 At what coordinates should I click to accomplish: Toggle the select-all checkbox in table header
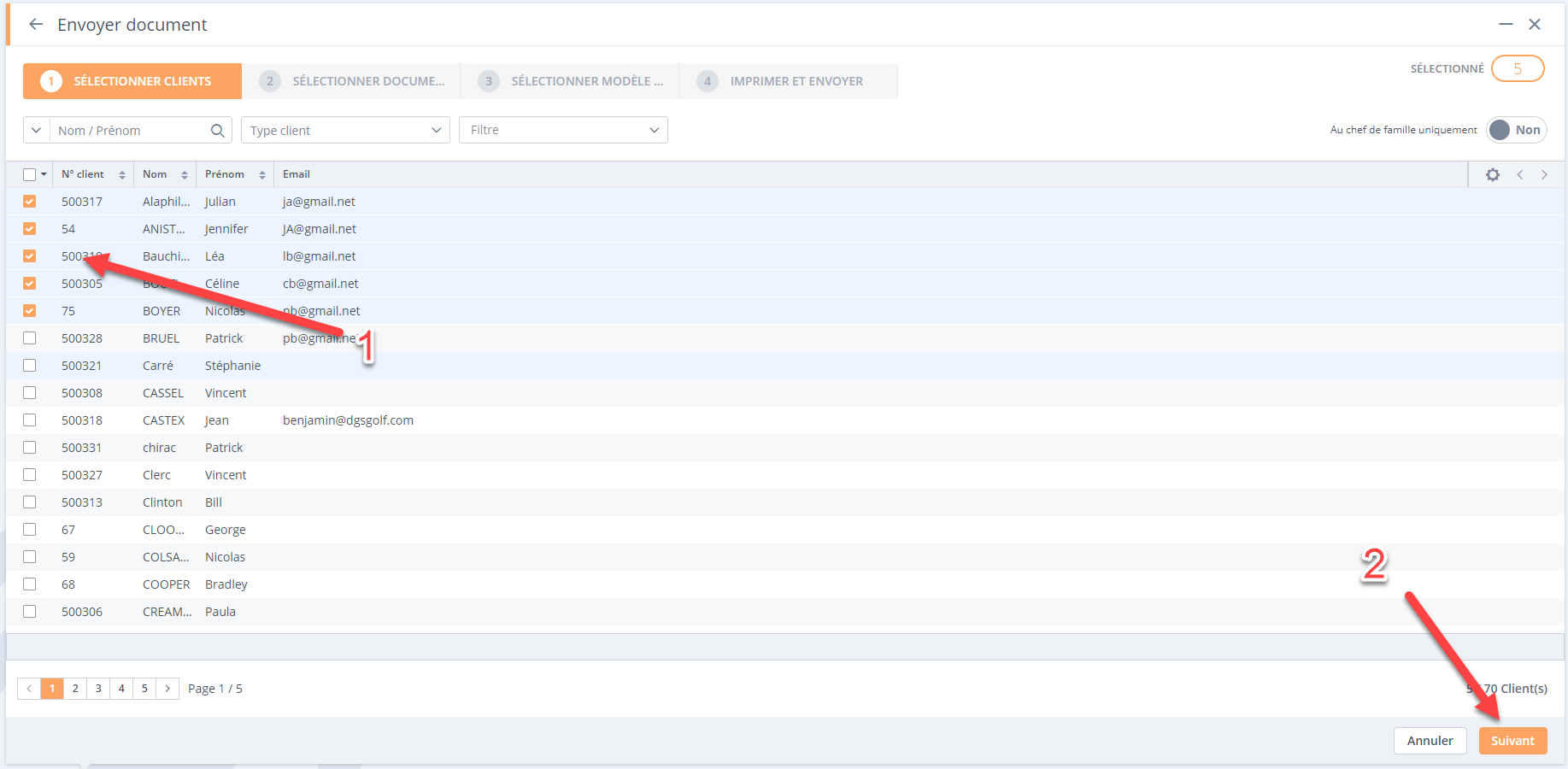click(29, 174)
